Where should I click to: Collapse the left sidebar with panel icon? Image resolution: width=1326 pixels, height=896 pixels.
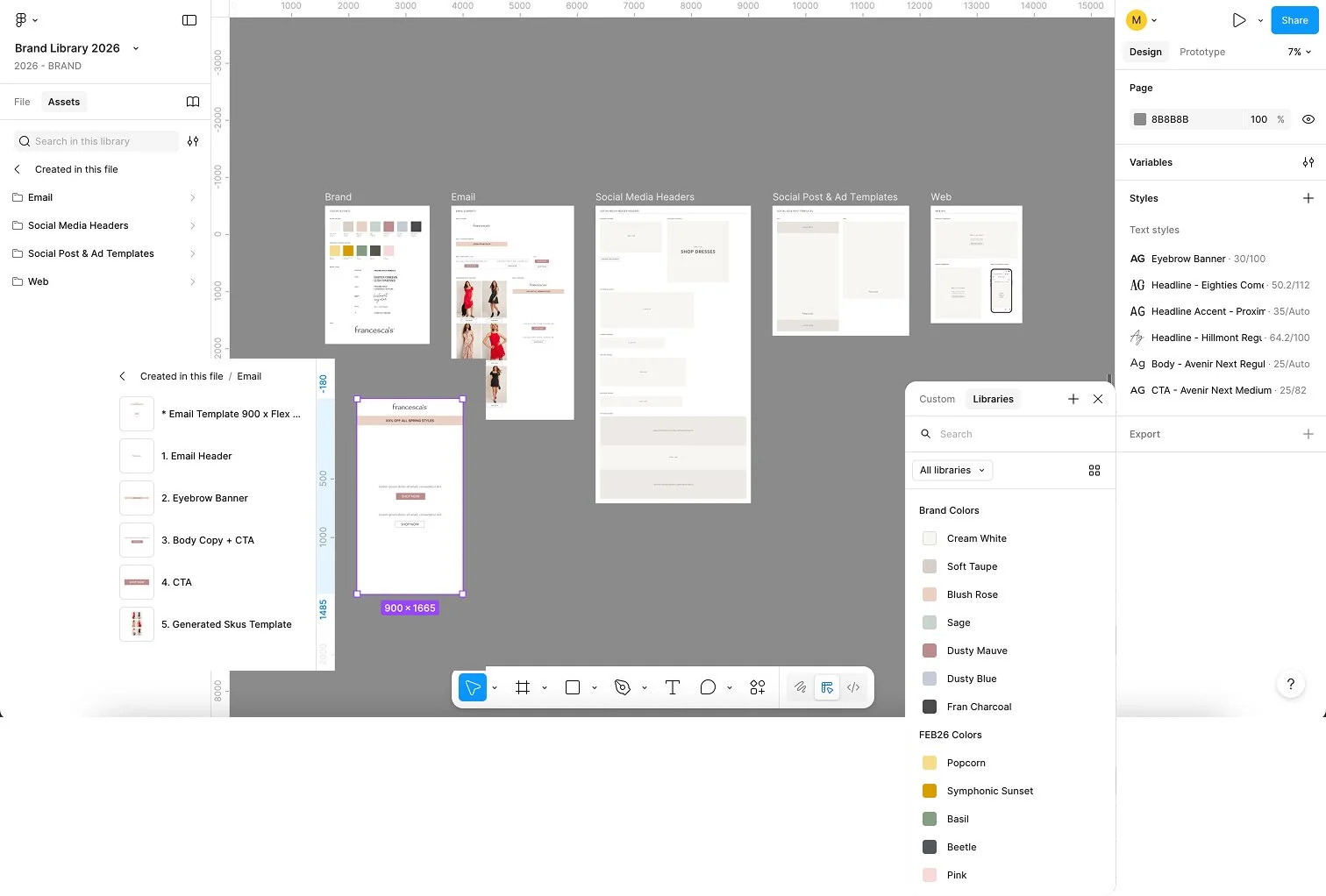[189, 19]
